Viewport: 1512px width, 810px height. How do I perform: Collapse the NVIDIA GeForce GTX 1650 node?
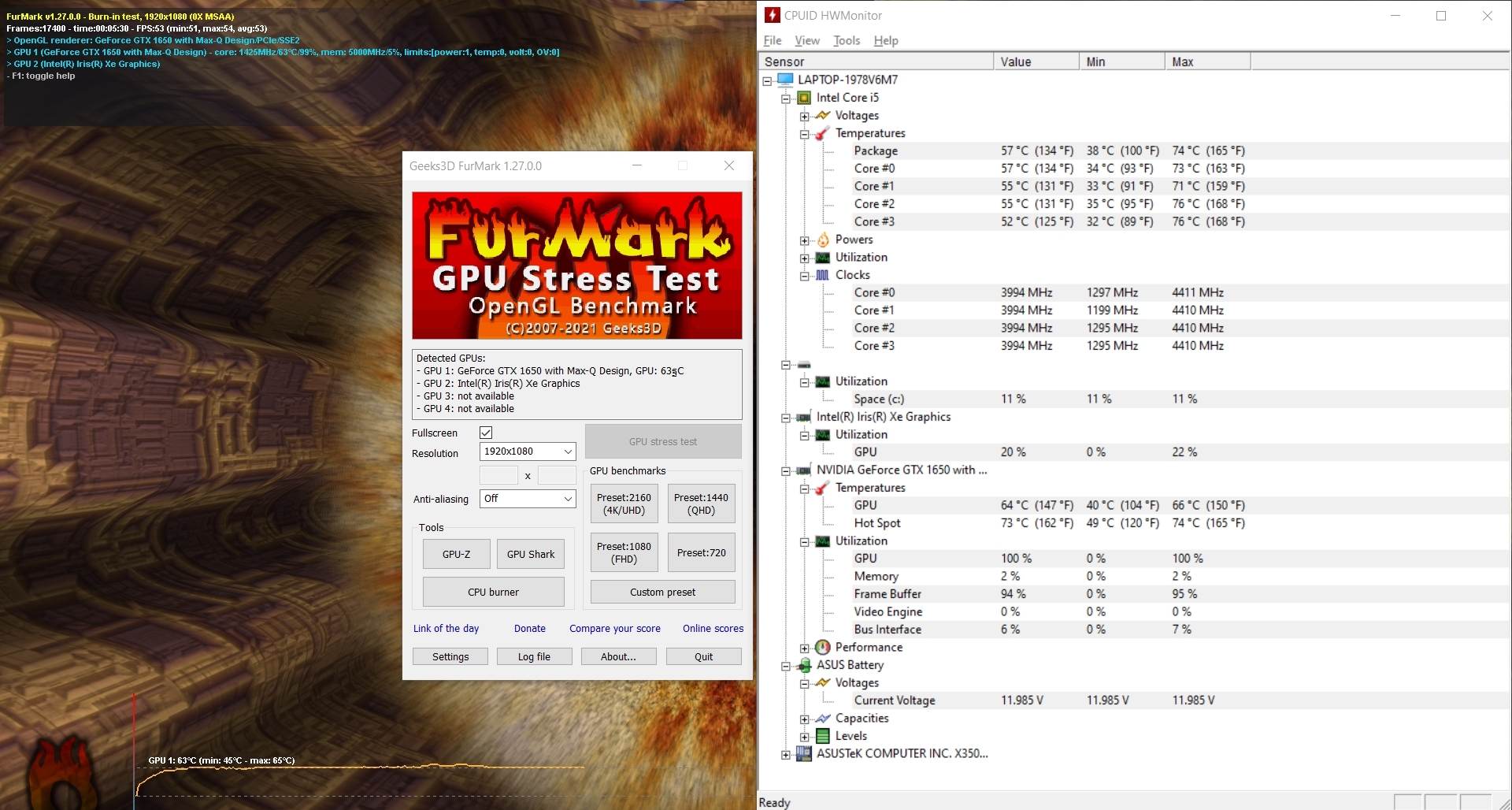pos(786,470)
